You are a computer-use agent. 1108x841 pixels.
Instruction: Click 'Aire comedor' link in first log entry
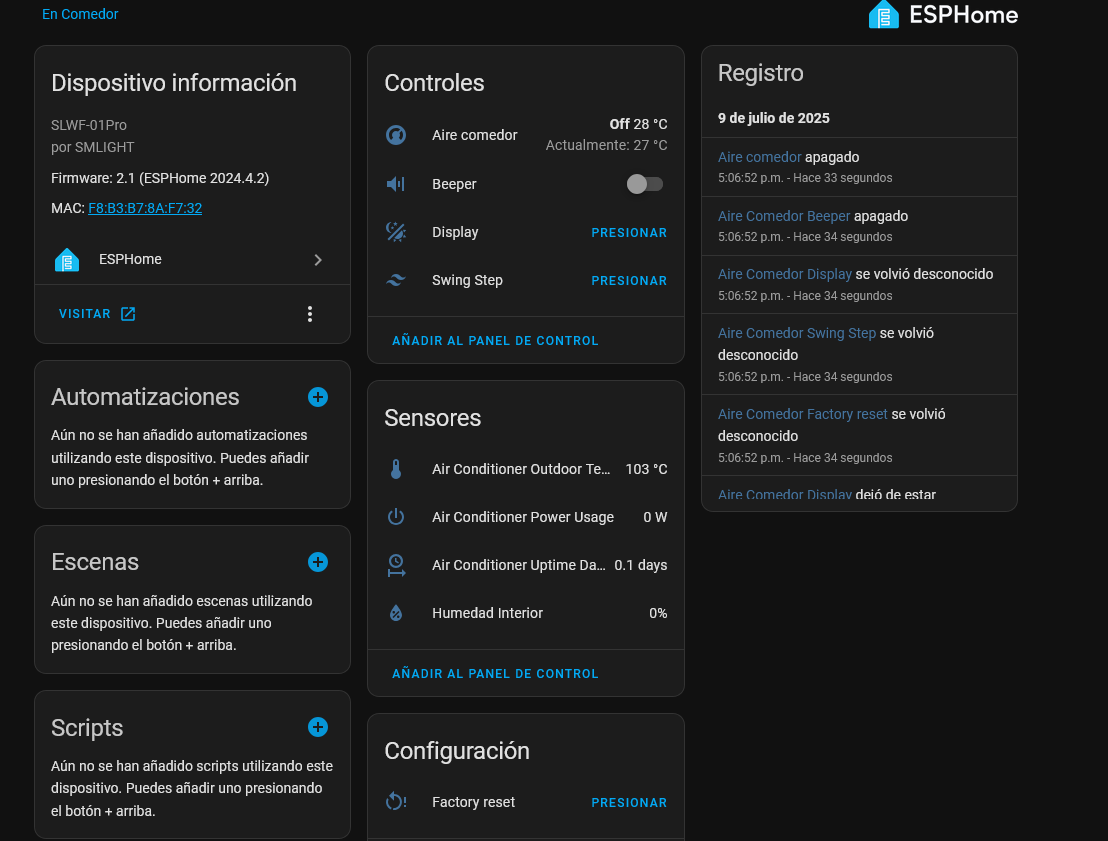(760, 157)
